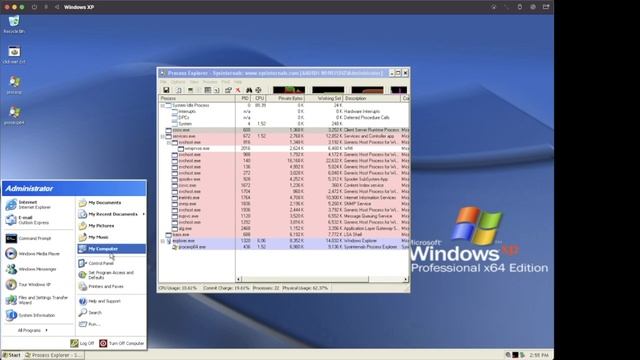
Task: Open the File menu in Process Explorer
Action: tap(163, 82)
